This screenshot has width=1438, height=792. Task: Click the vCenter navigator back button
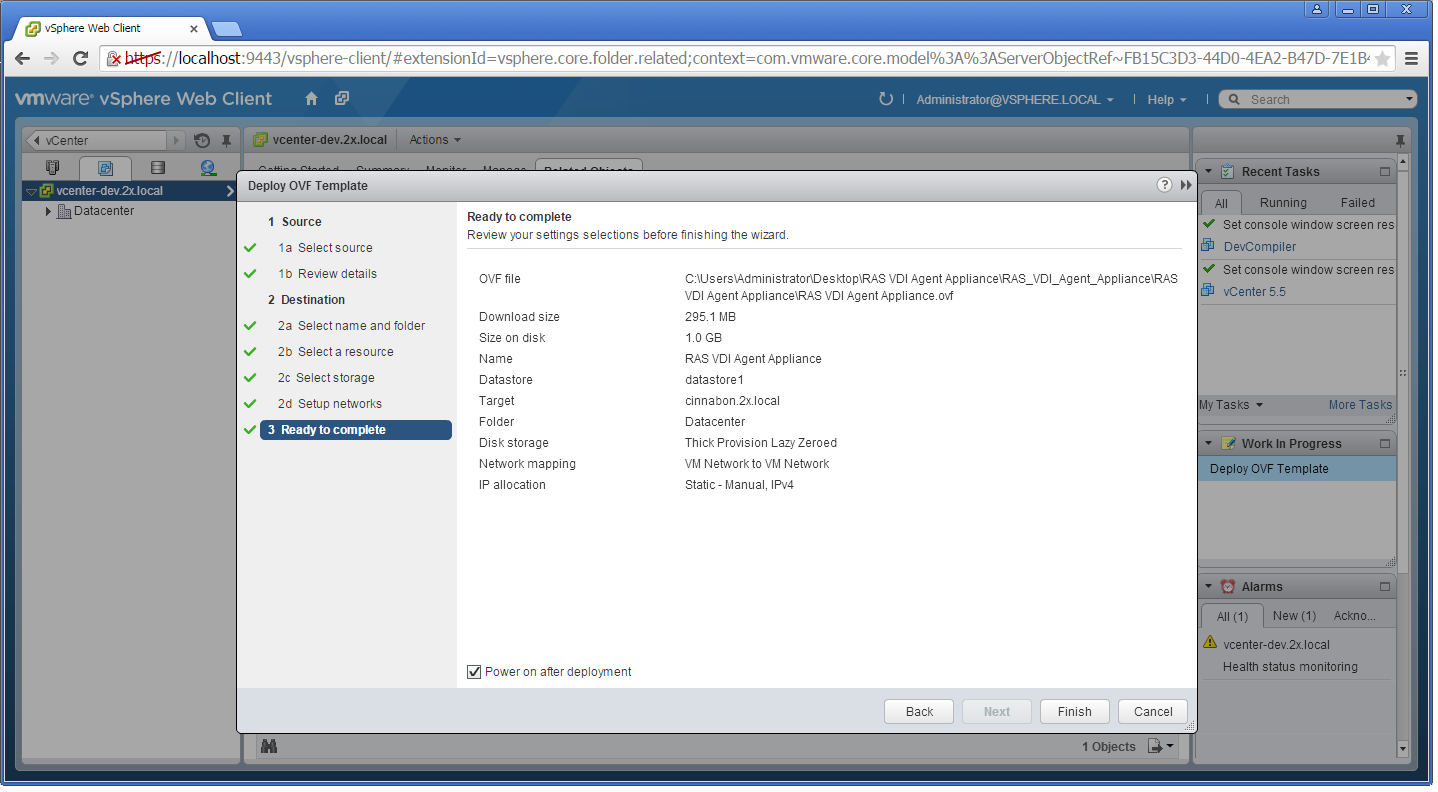tap(96, 140)
